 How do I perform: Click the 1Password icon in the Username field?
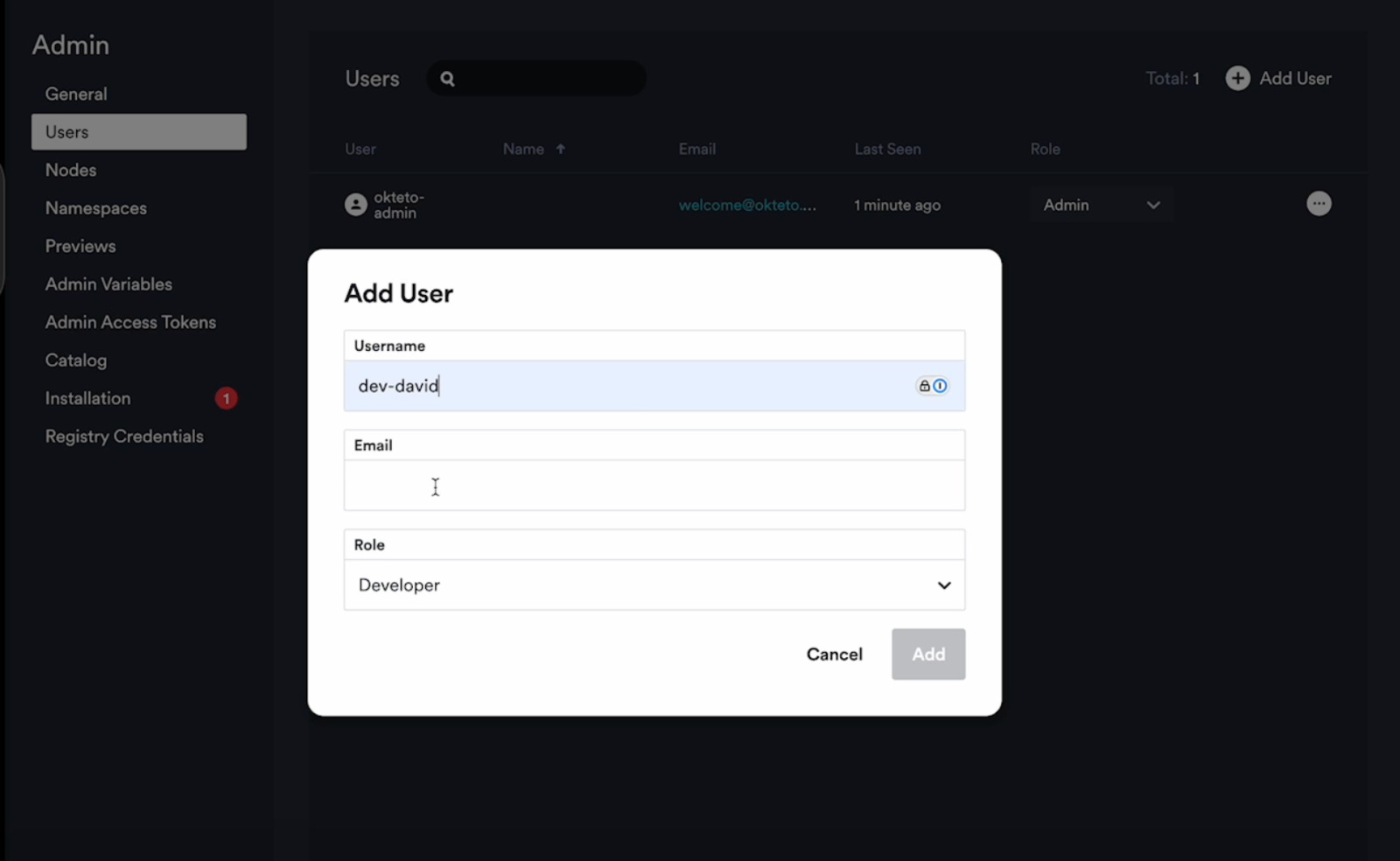[x=940, y=386]
